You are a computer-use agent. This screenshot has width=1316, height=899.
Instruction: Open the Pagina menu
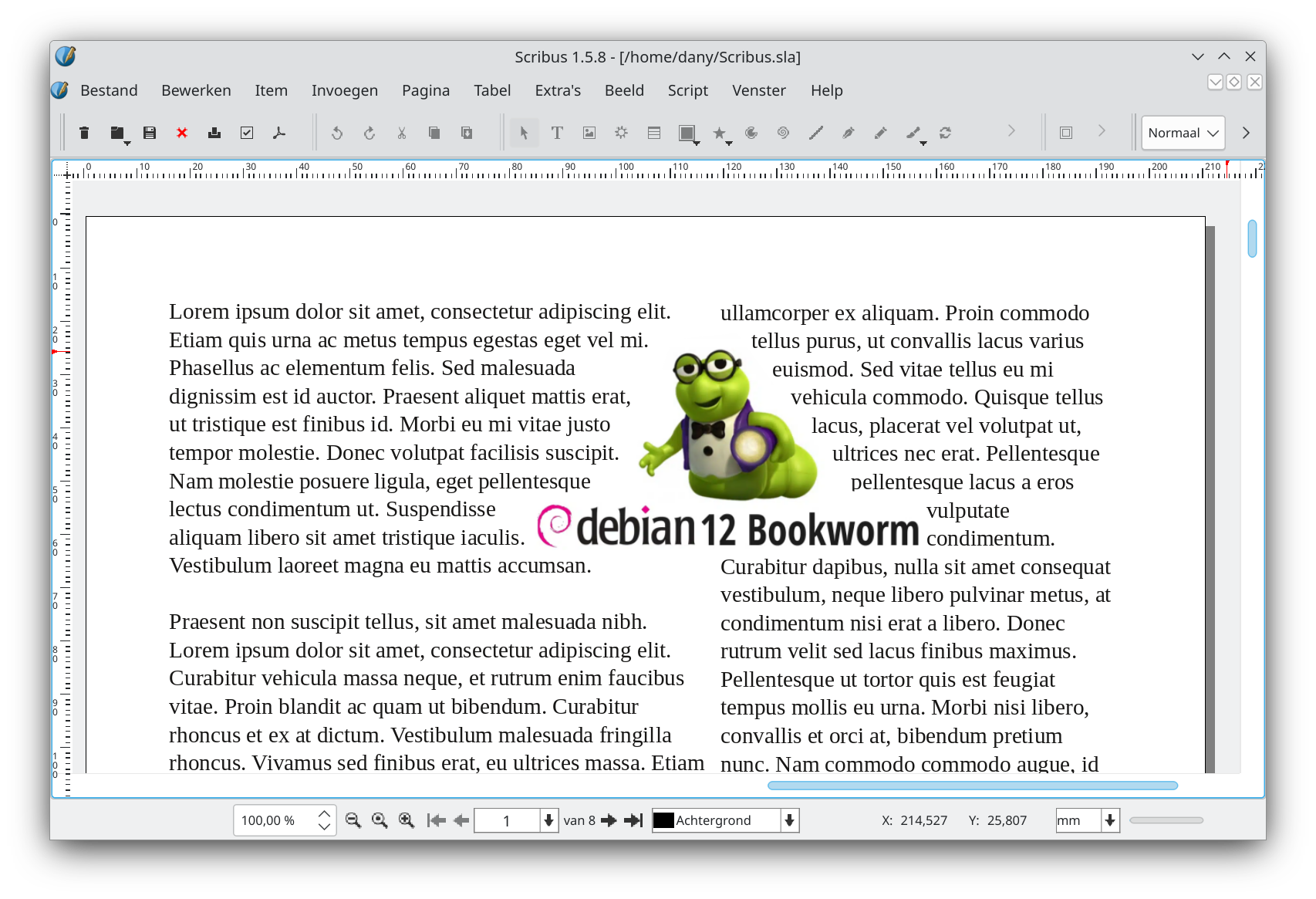(x=426, y=90)
